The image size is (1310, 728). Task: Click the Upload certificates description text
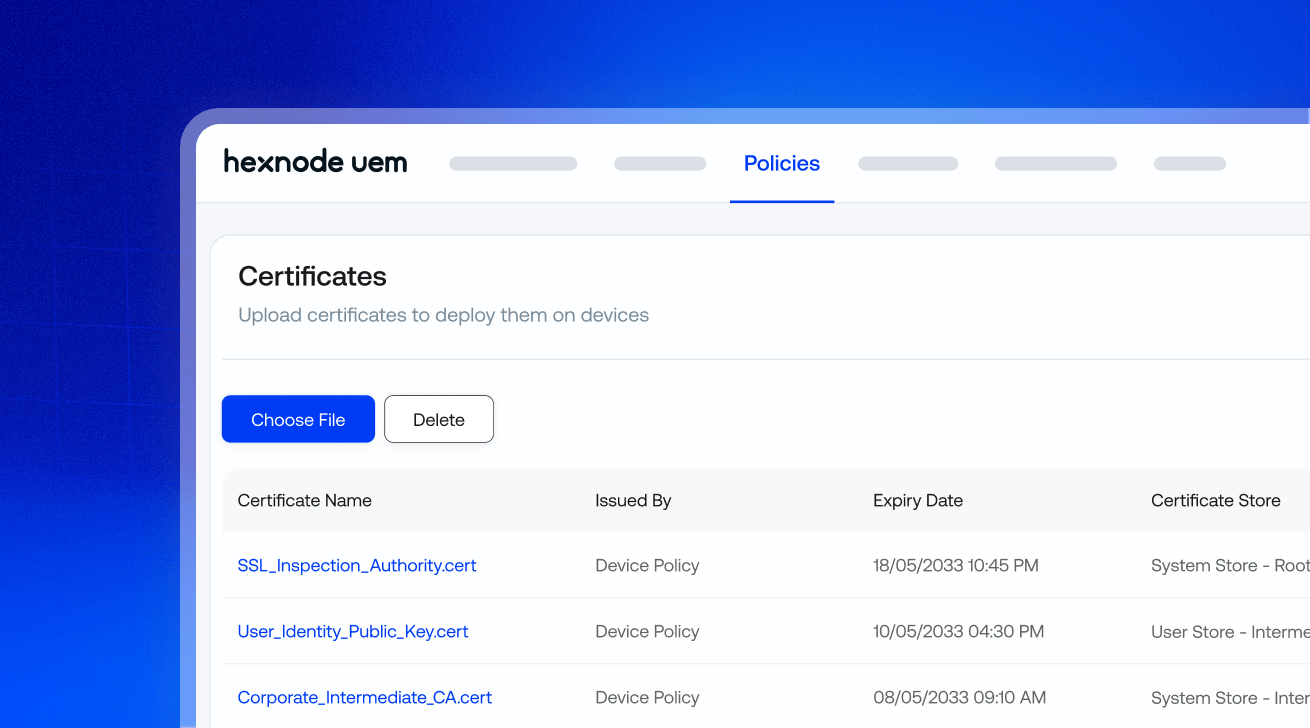coord(444,315)
